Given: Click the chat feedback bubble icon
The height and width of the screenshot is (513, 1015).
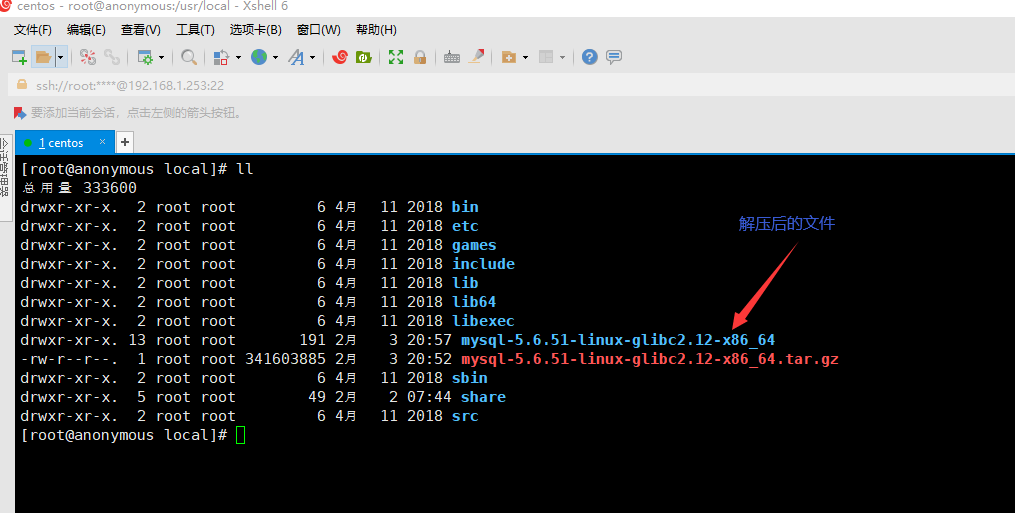Looking at the screenshot, I should point(614,57).
